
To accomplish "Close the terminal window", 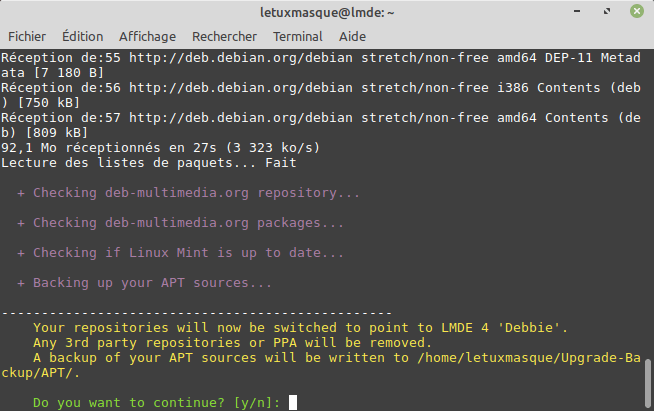I will tap(636, 11).
